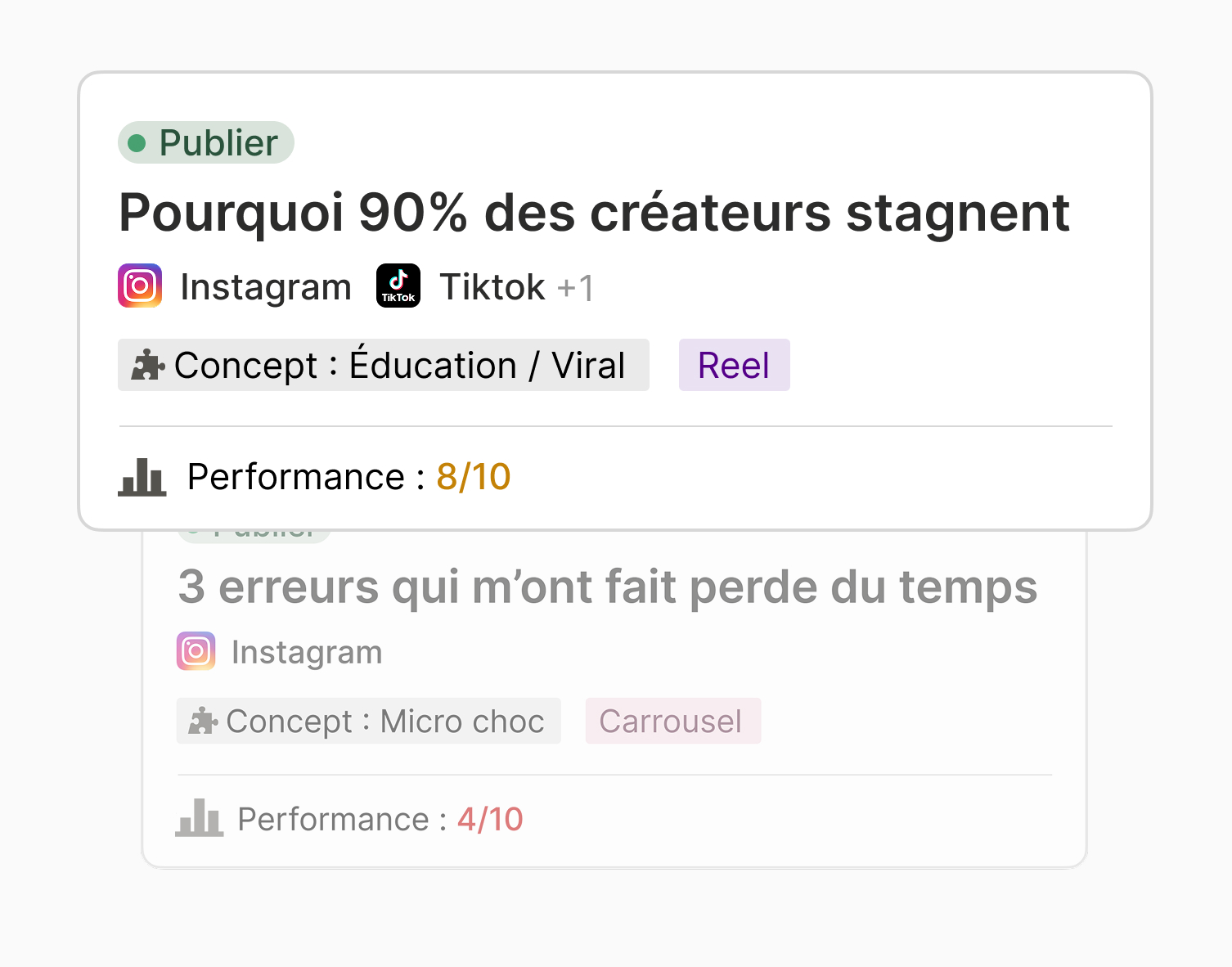This screenshot has height=967, width=1232.
Task: Select the Carrousel format tag
Action: click(x=672, y=721)
